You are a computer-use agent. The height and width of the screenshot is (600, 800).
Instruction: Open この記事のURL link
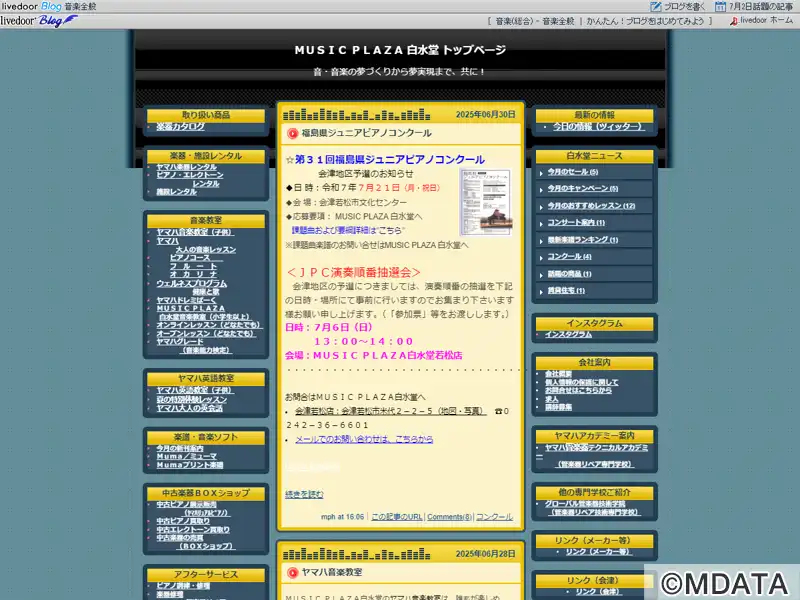[x=396, y=517]
